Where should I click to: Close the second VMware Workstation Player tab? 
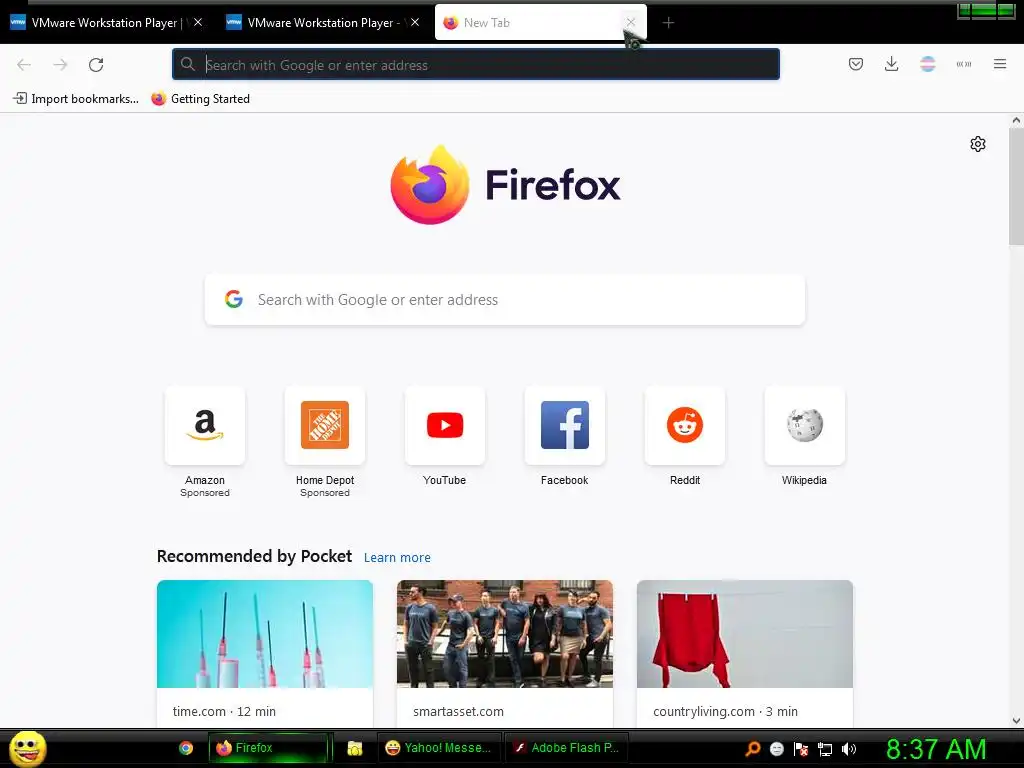coord(415,22)
